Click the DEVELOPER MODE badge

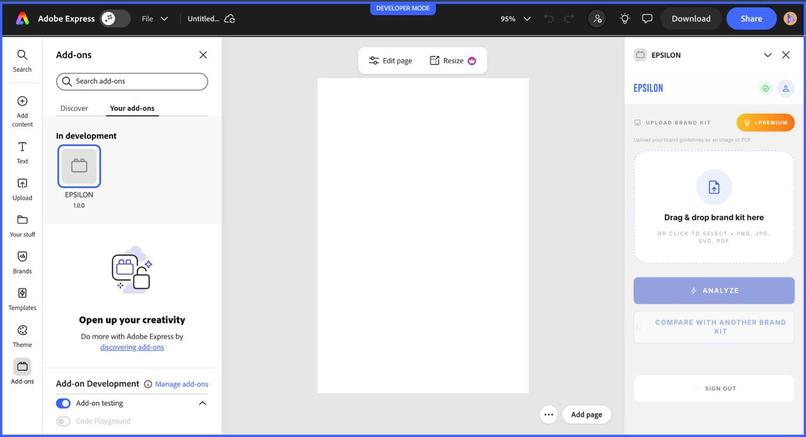(402, 8)
